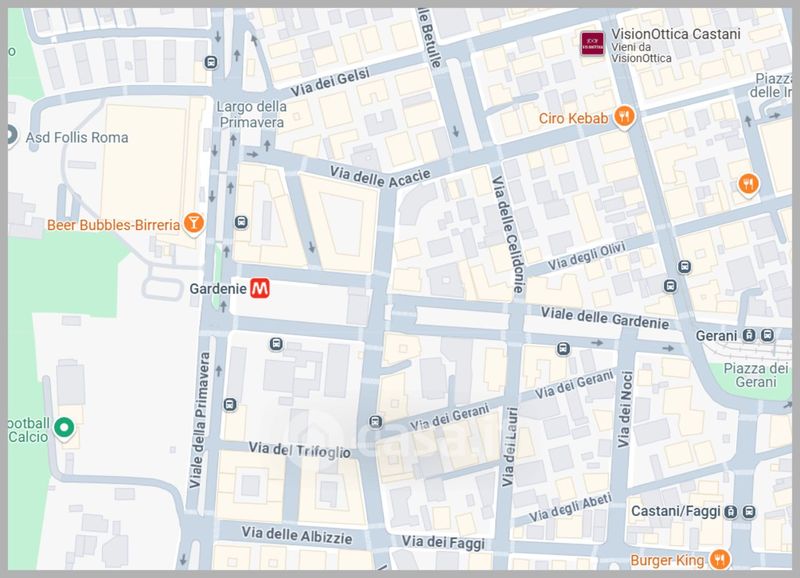The image size is (800, 578).
Task: Click the bus stop on Viale della Primavera
Action: point(230,405)
